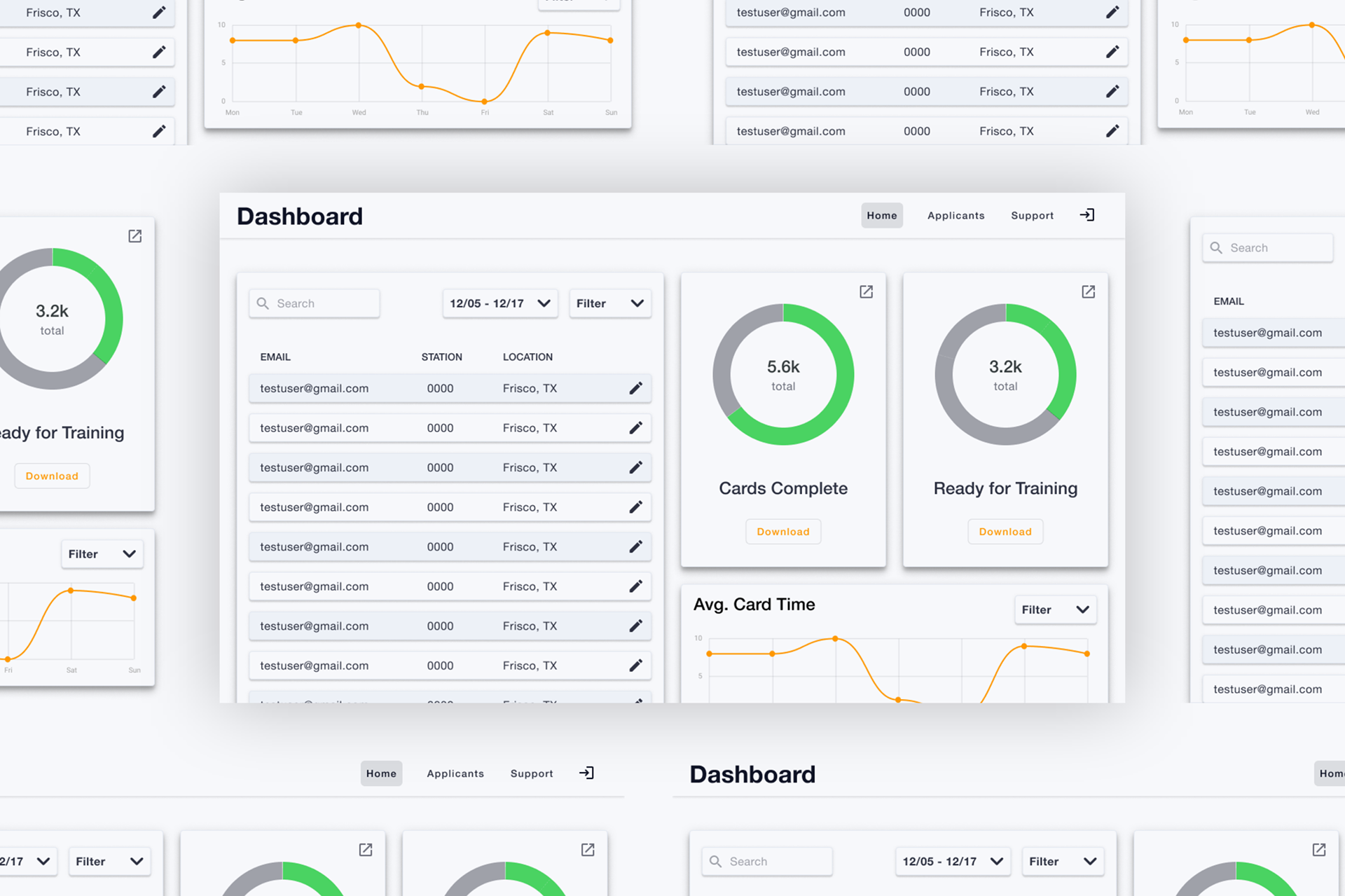This screenshot has width=1345, height=896.
Task: Download the Cards Complete report
Action: click(x=782, y=532)
